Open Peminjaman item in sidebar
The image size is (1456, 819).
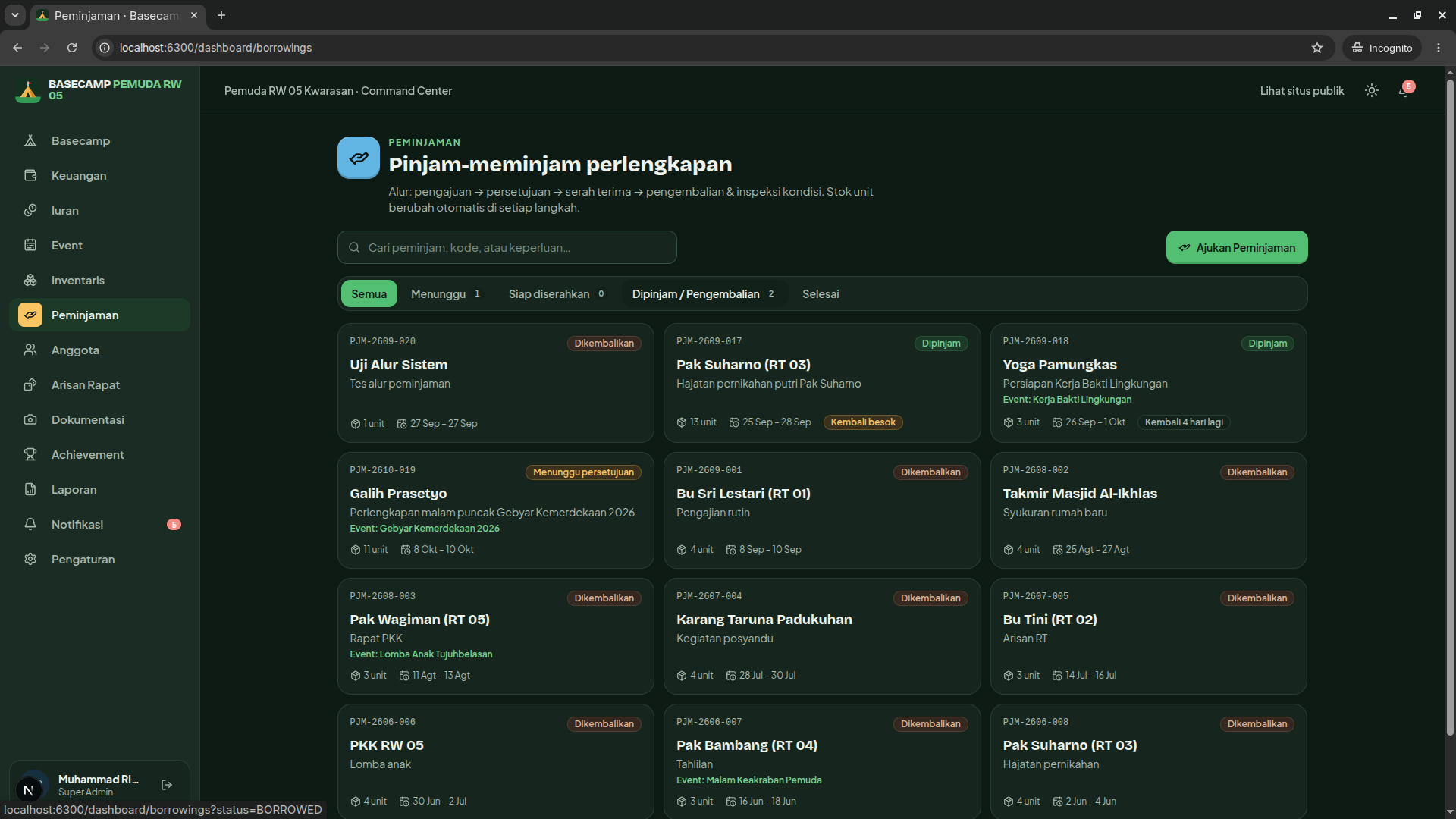click(x=99, y=315)
